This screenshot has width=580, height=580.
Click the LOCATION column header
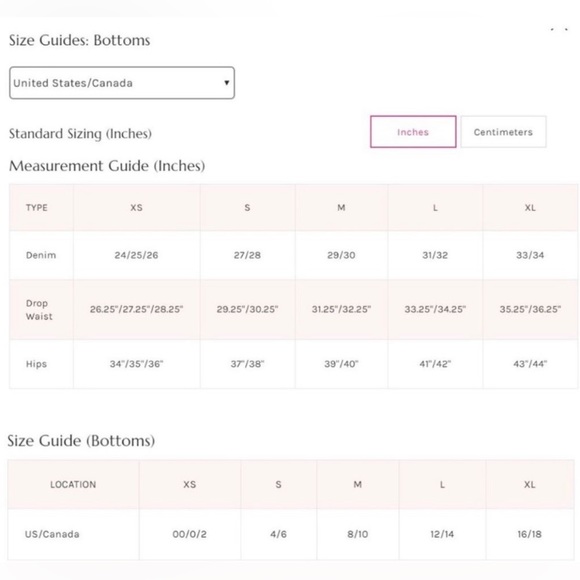click(73, 485)
